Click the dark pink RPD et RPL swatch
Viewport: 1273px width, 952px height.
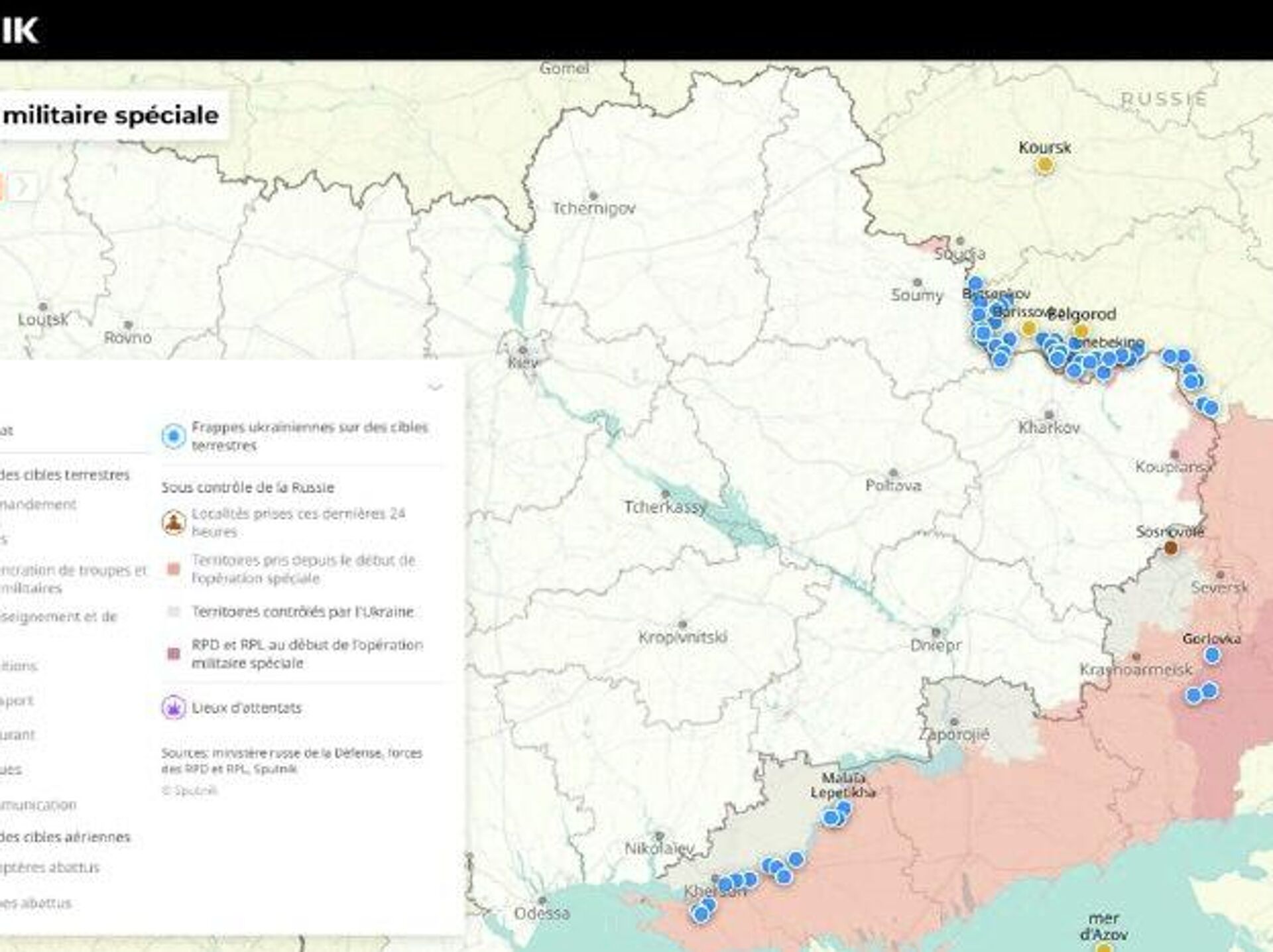click(x=174, y=654)
